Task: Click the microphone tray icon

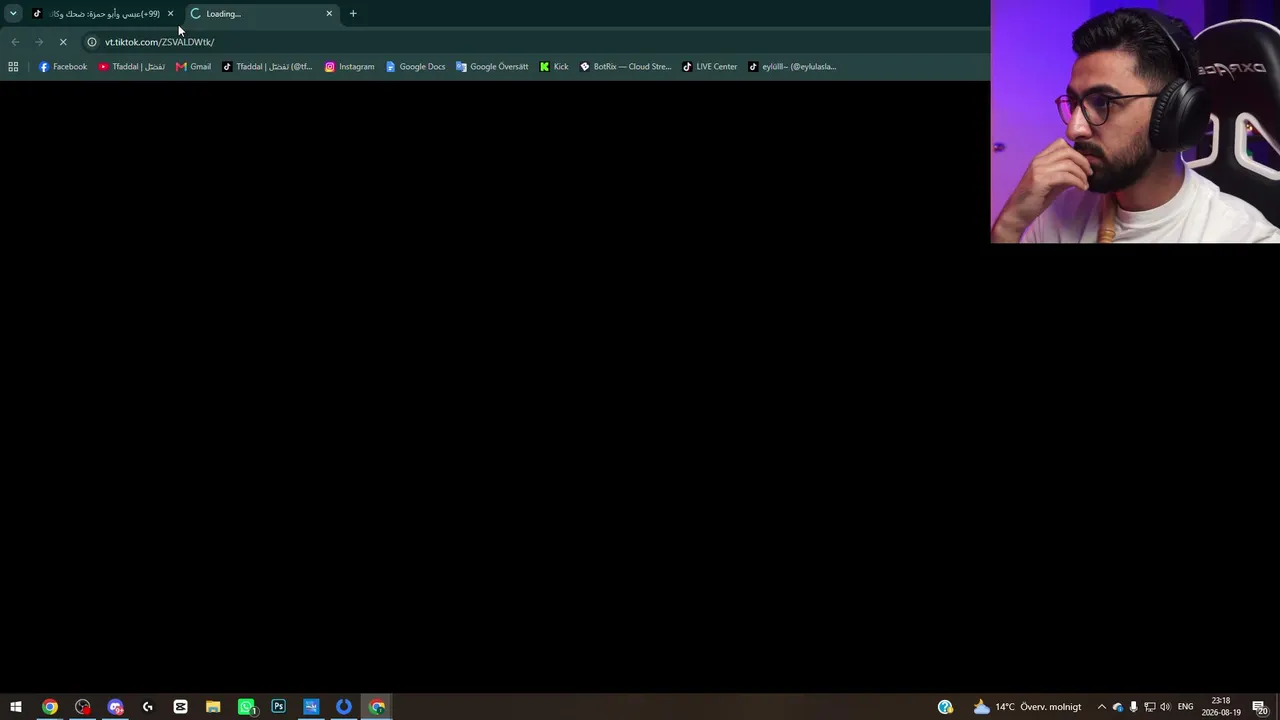Action: point(1134,707)
